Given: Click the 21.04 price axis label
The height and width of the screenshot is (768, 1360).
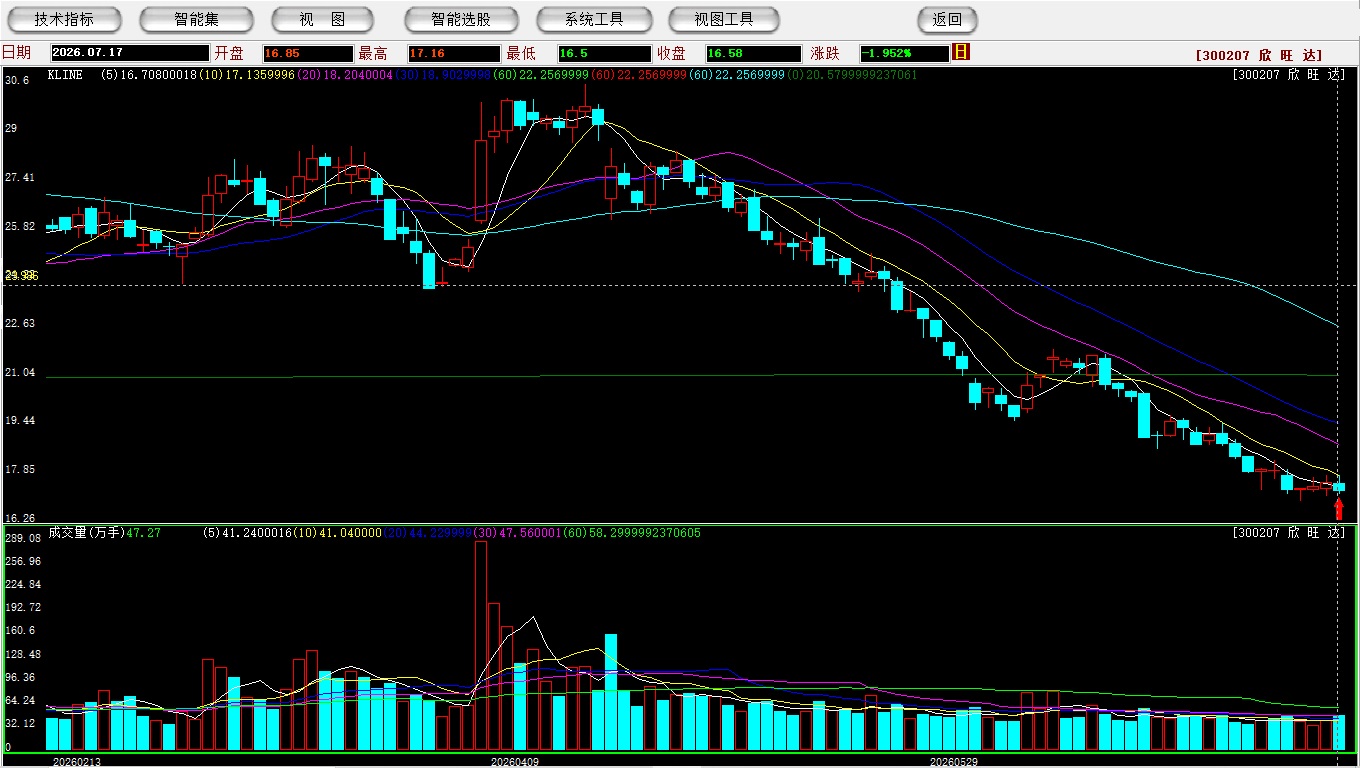Looking at the screenshot, I should pos(20,372).
